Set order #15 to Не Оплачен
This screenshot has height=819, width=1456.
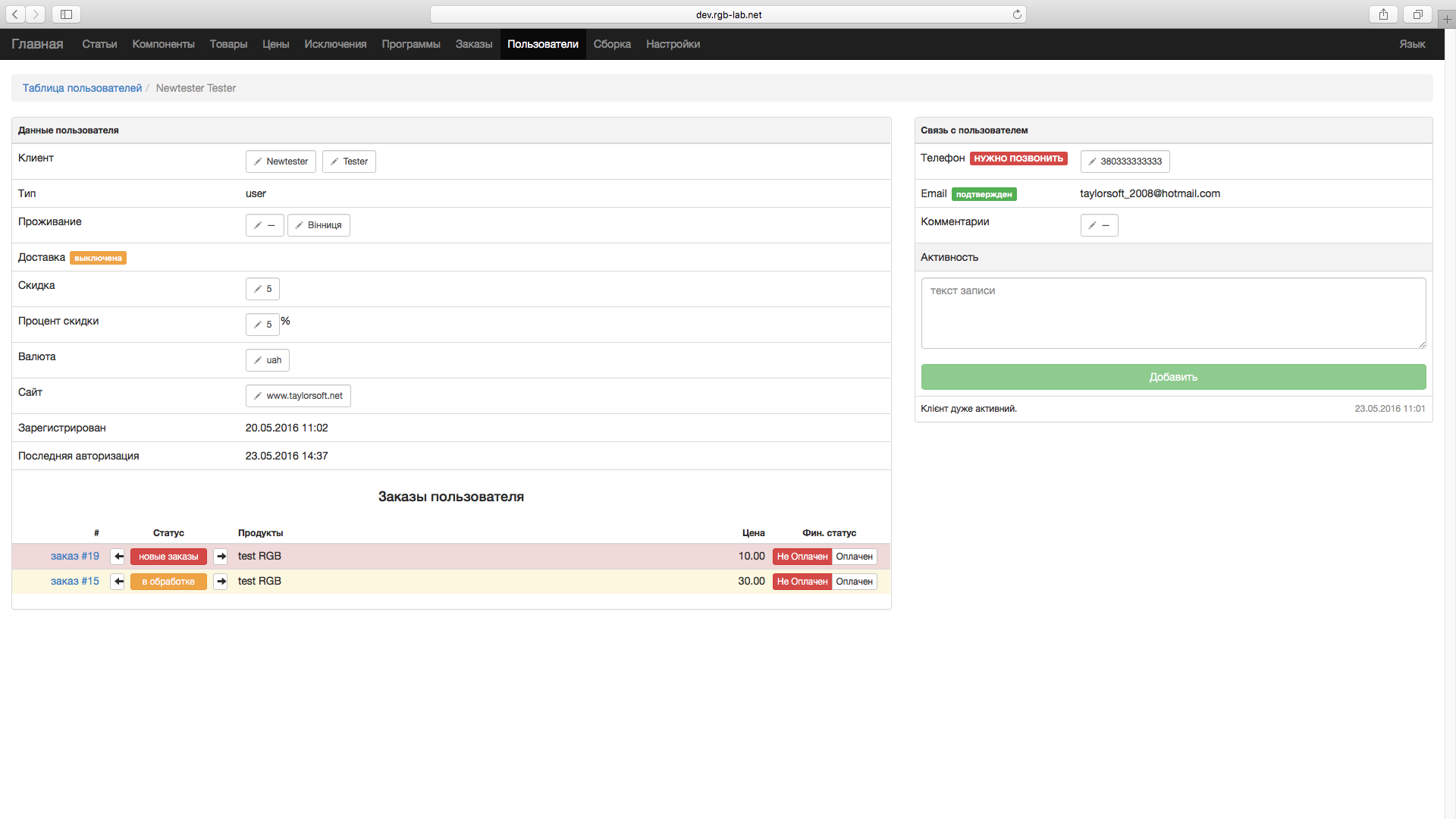[802, 582]
